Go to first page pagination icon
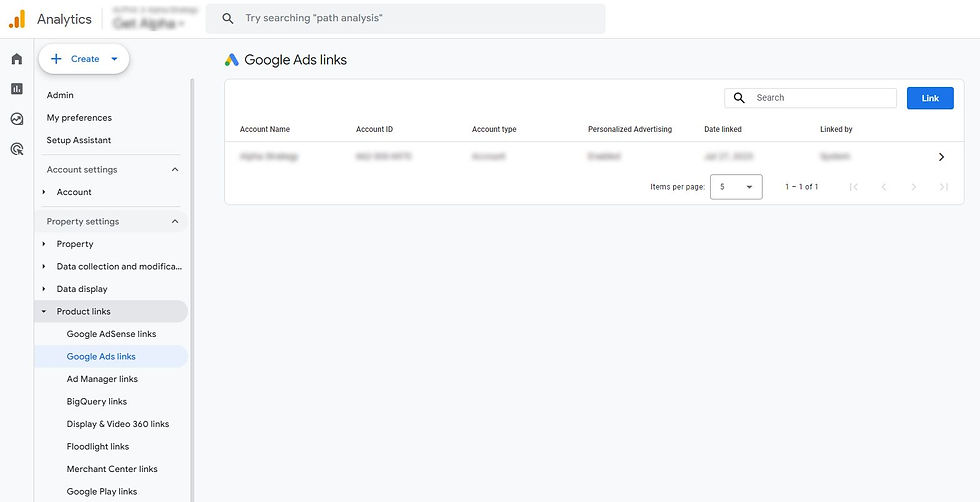Screen dimensions: 980x502 click(x=854, y=187)
